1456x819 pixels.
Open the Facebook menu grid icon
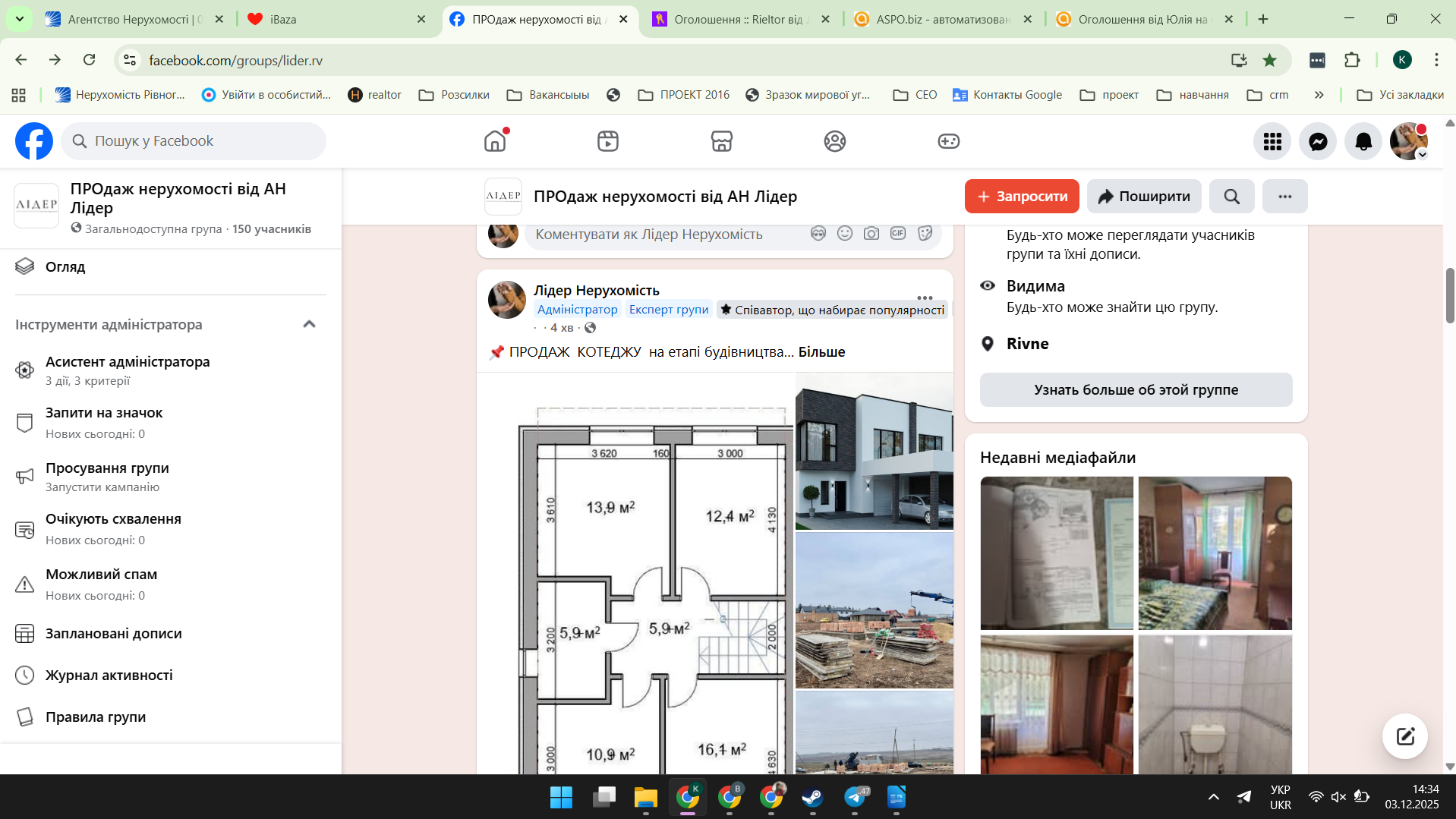pyautogui.click(x=1272, y=141)
